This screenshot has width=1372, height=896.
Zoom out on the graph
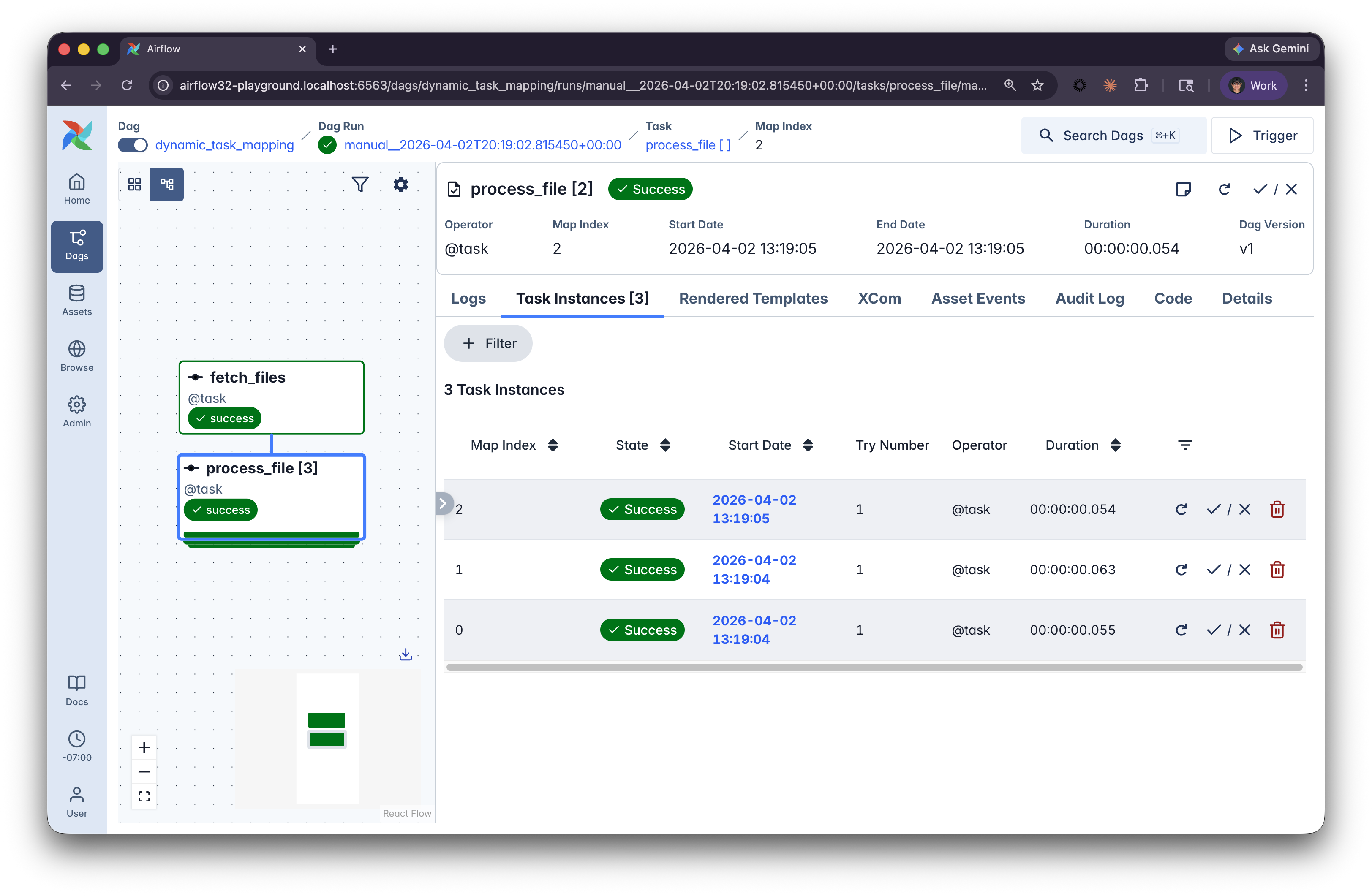click(144, 771)
